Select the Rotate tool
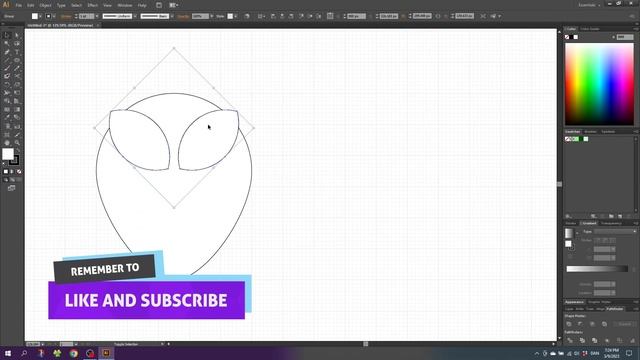640x360 pixels. pos(7,85)
